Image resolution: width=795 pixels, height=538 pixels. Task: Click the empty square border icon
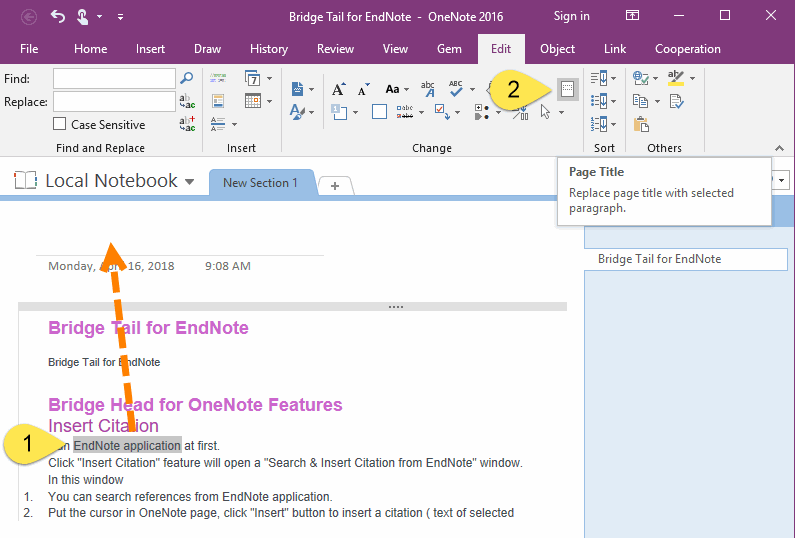(x=379, y=112)
